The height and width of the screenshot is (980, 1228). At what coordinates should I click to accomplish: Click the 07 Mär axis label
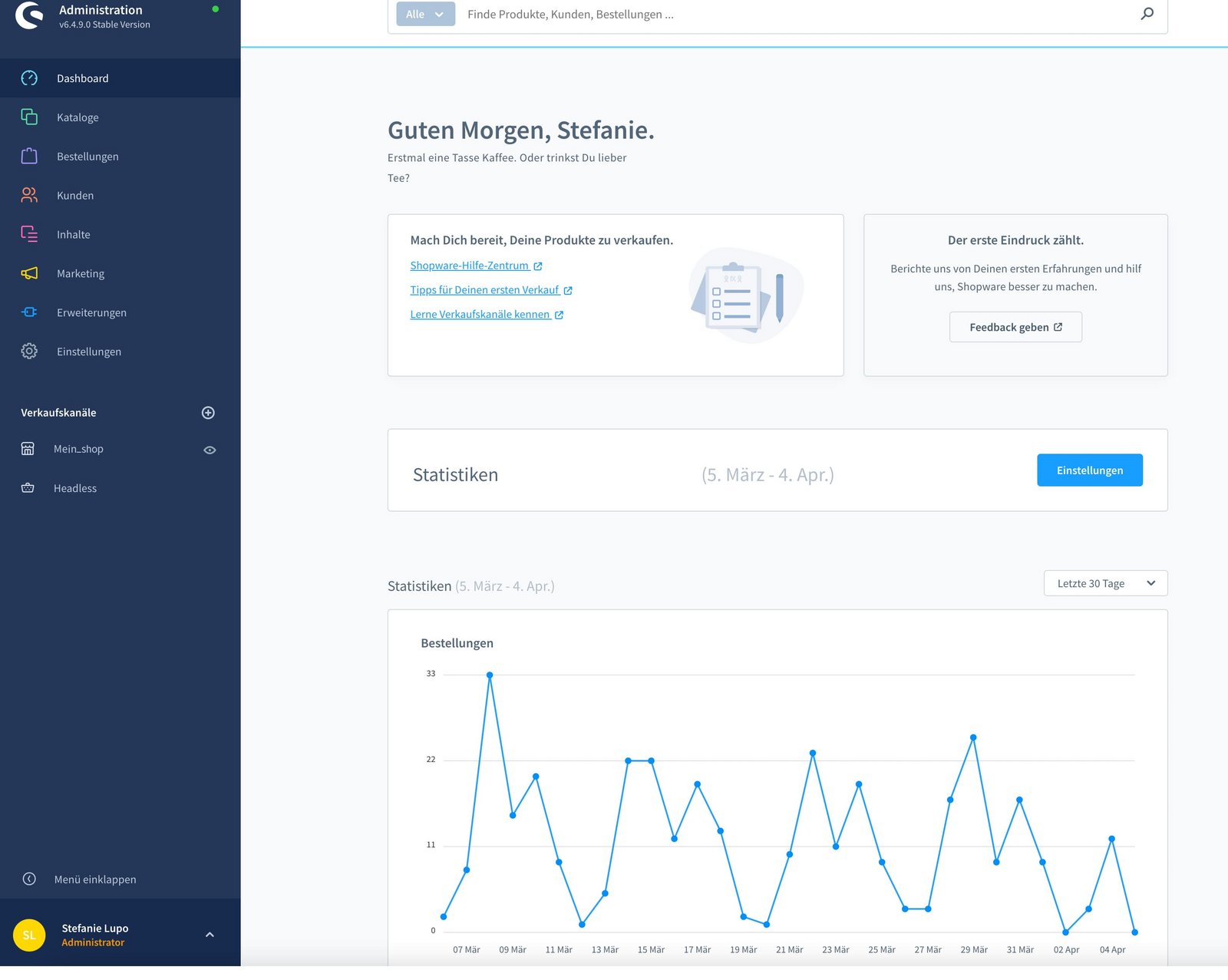pos(467,950)
